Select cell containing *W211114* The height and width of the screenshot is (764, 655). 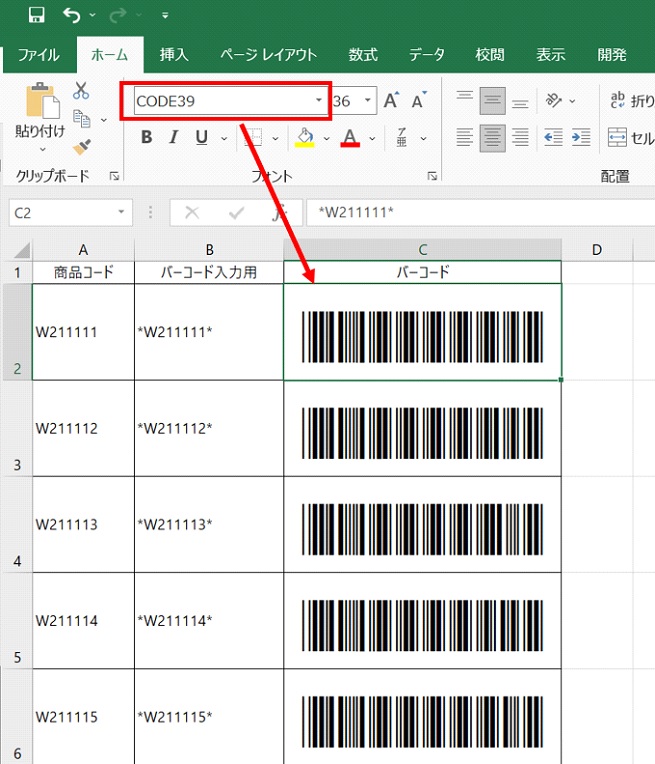pyautogui.click(x=209, y=621)
